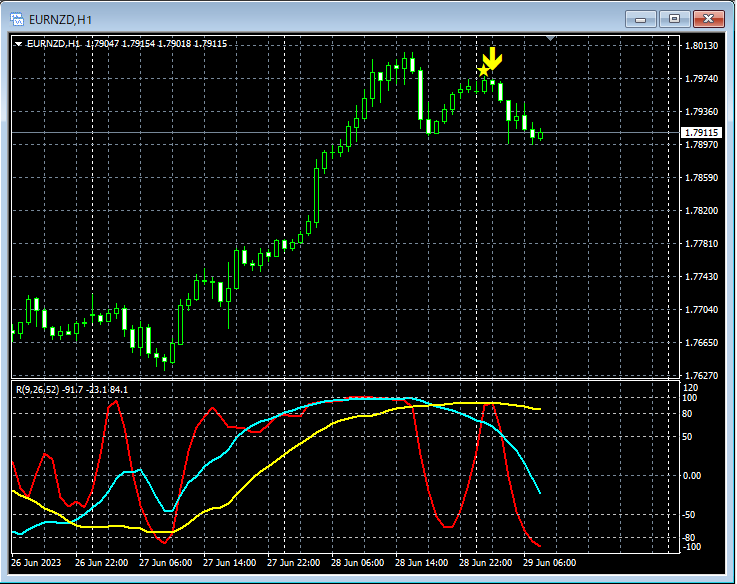Screen dimensions: 737x584
Task: Click the gray chart shift triangle marker
Action: pos(549,39)
